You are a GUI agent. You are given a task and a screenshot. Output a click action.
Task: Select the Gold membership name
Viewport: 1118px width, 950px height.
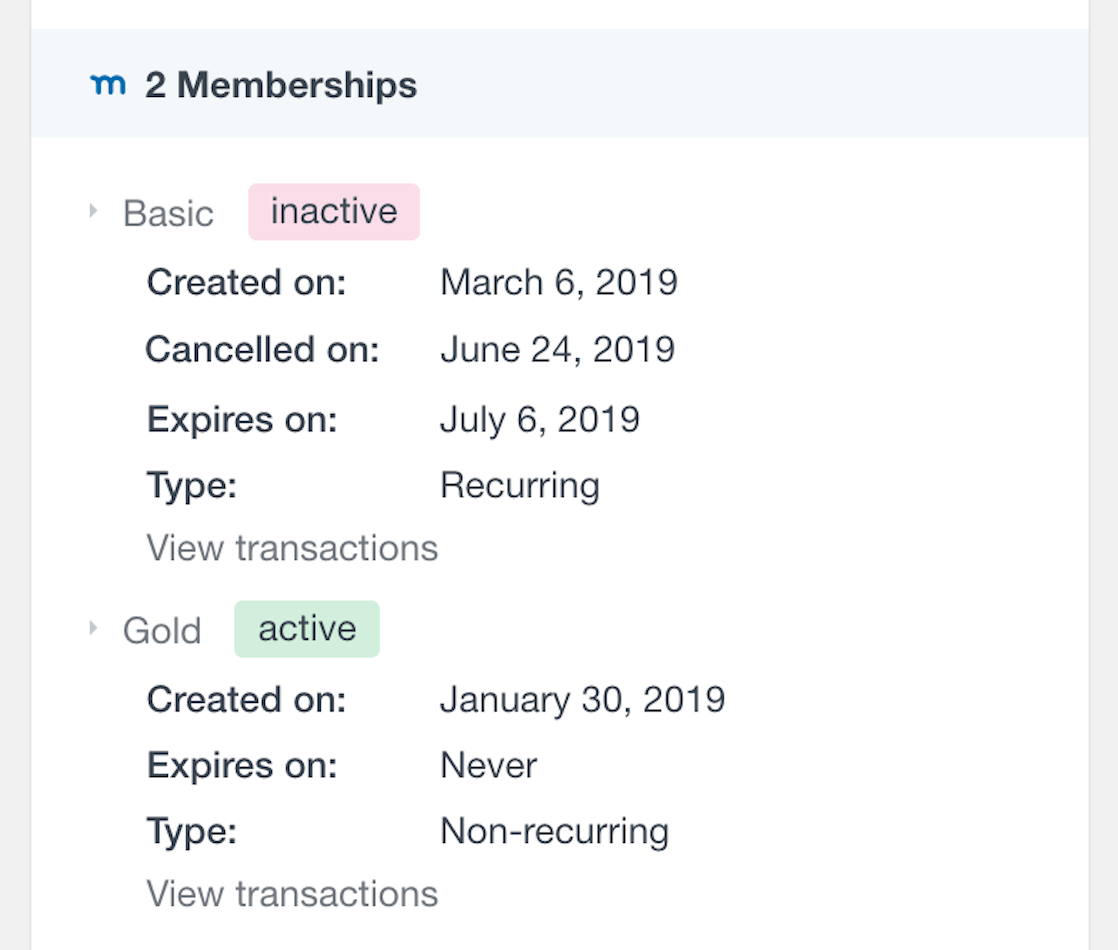(161, 629)
